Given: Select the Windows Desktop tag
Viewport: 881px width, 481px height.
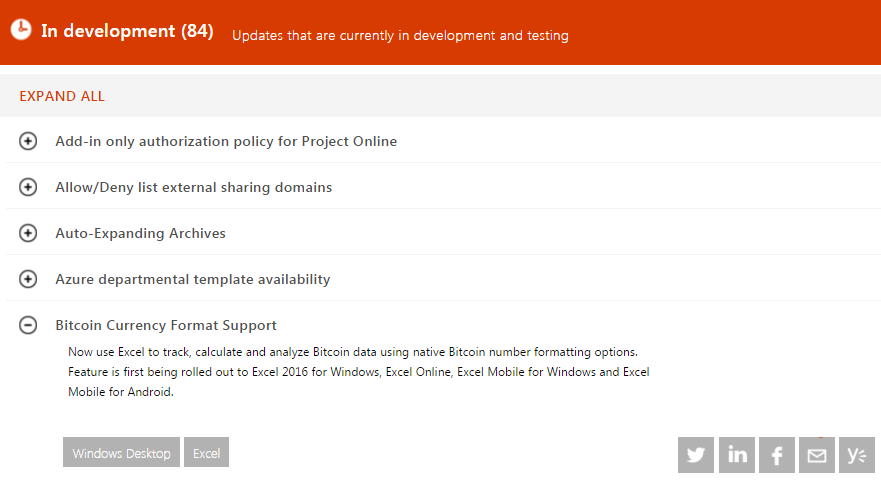Looking at the screenshot, I should click(x=122, y=453).
